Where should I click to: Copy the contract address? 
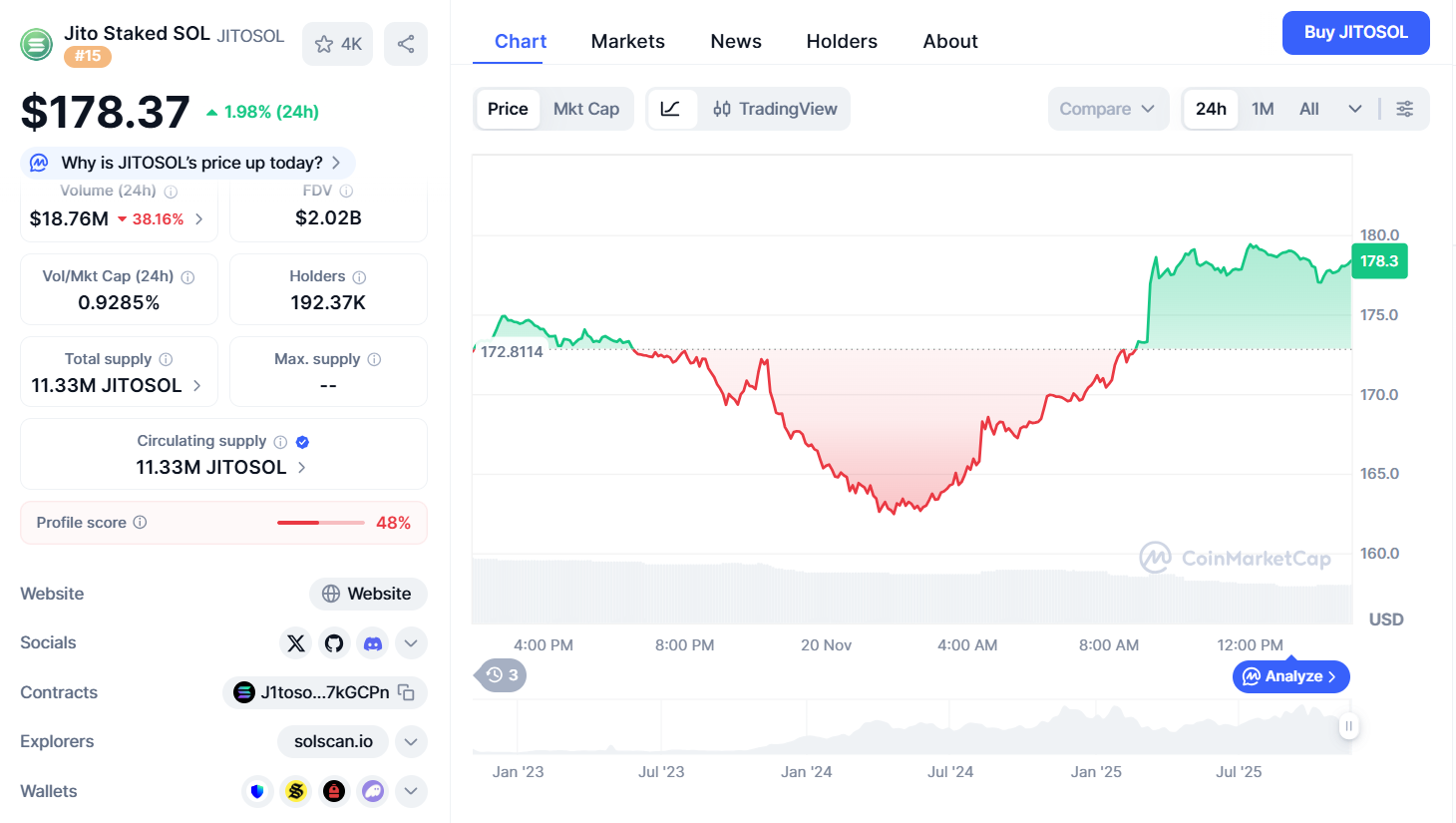tap(406, 692)
